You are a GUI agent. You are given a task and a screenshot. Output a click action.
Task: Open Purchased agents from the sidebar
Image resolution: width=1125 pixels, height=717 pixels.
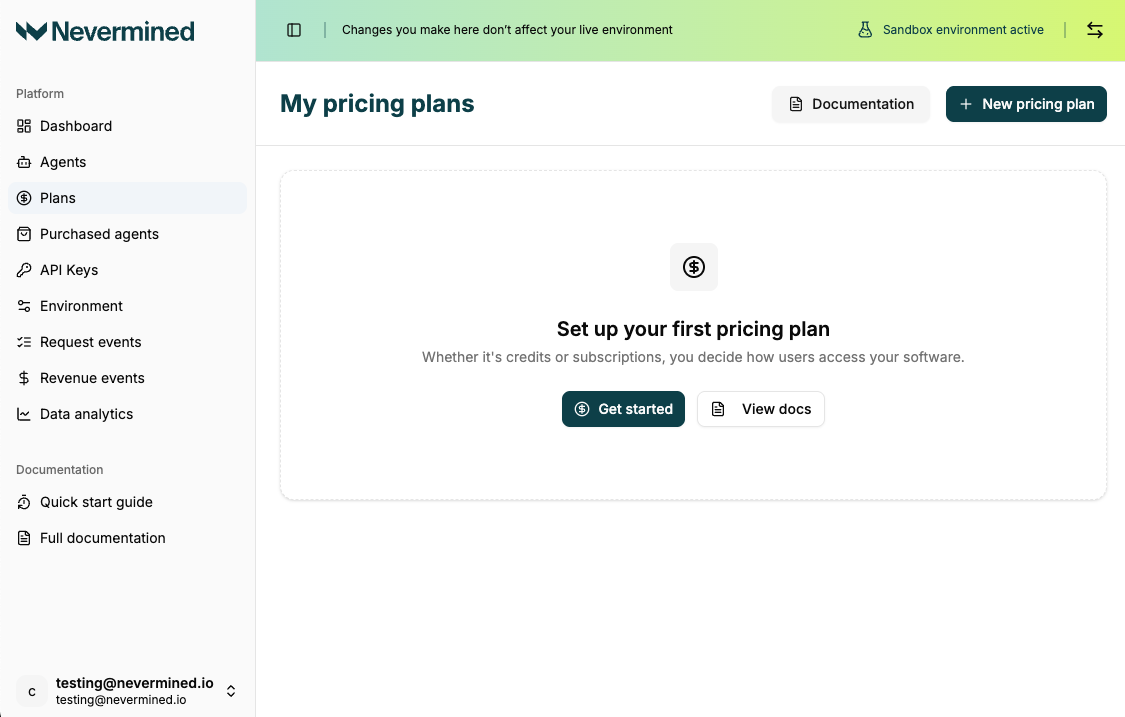pyautogui.click(x=23, y=234)
